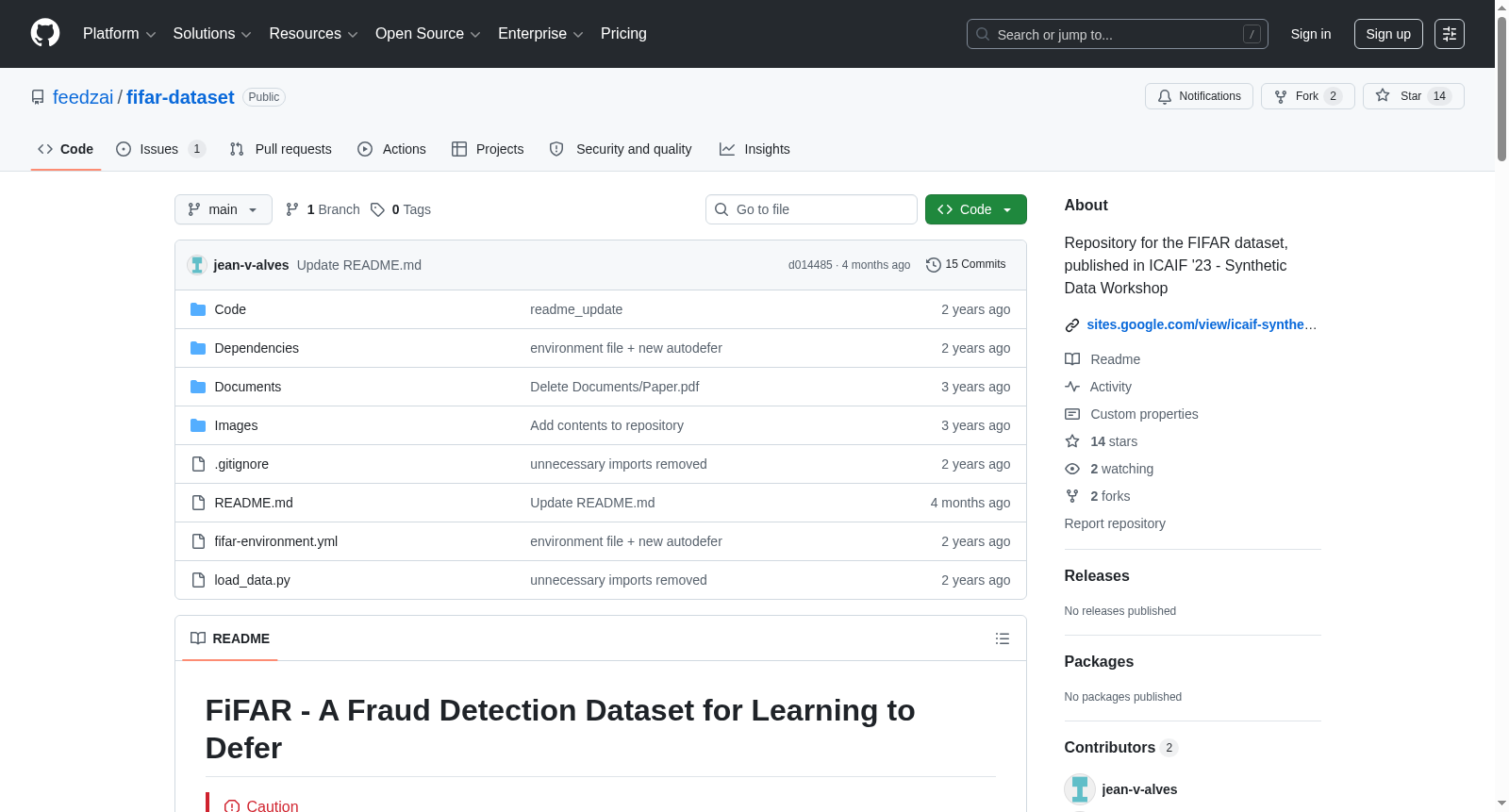Image resolution: width=1509 pixels, height=812 pixels.
Task: Click the tag icon beside 0 Tags
Action: [x=377, y=209]
